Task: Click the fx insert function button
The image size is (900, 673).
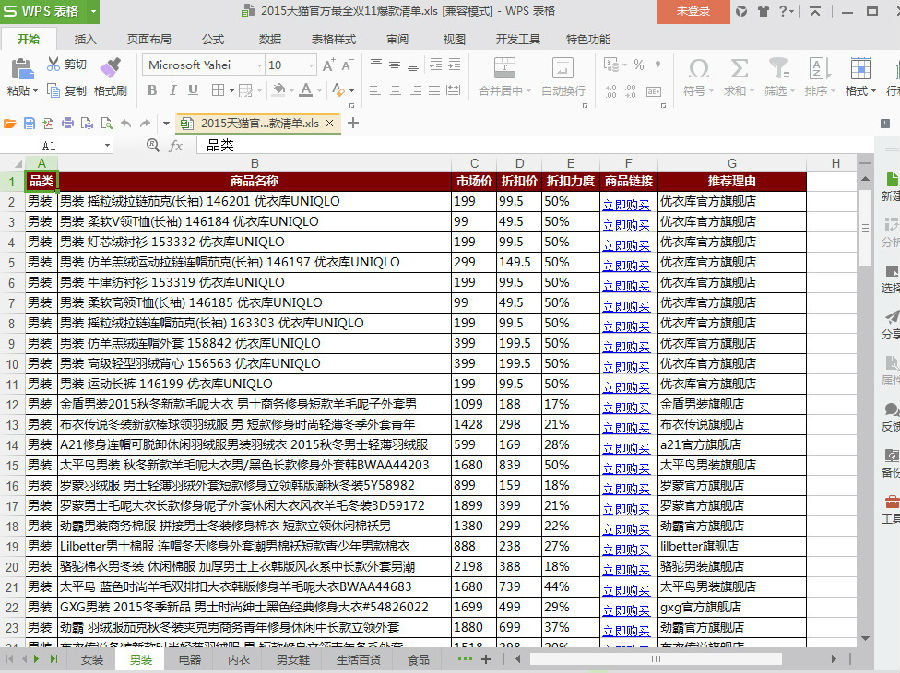Action: point(176,146)
